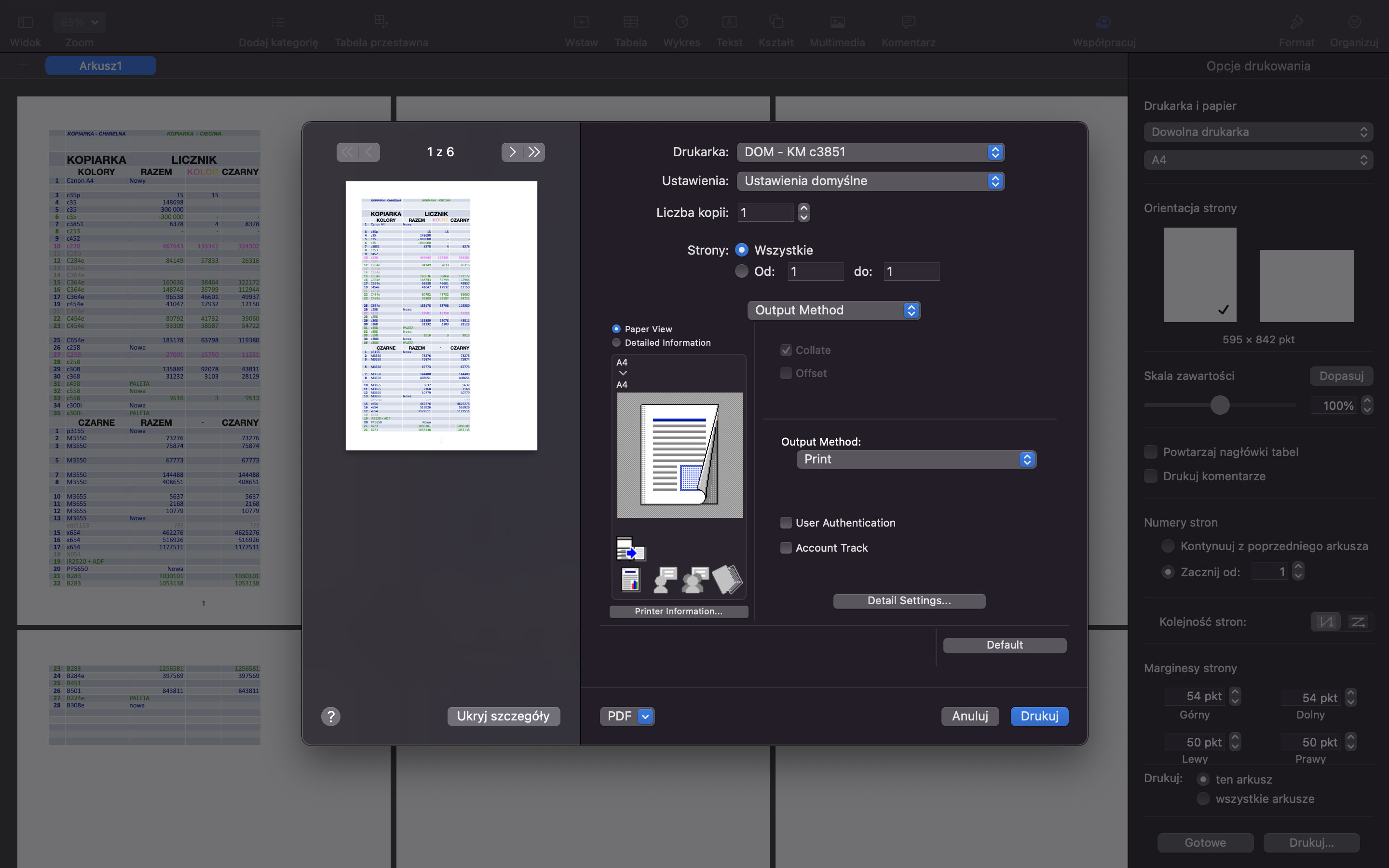
Task: Open the PDF options dropdown arrow
Action: 645,717
